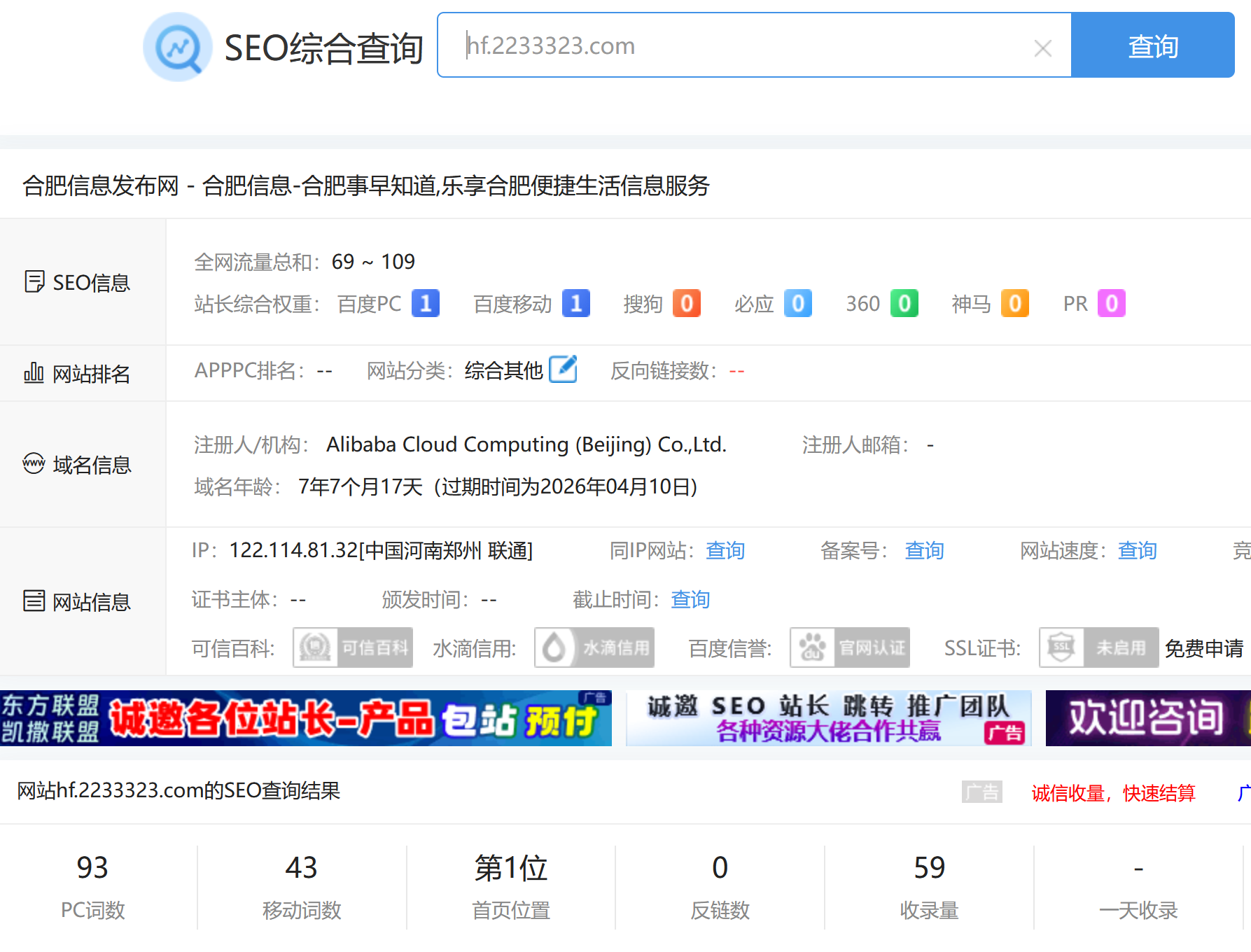Click the 官网认证 Baidu reputation badge

850,647
